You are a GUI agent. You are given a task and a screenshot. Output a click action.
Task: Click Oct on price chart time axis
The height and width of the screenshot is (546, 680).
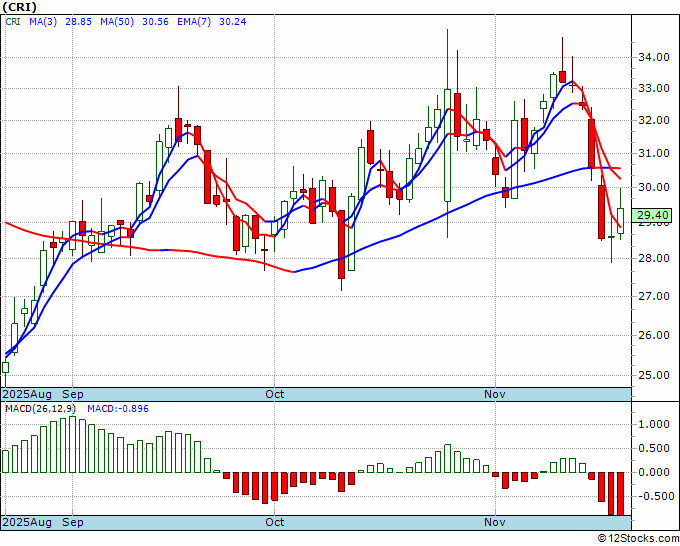click(x=275, y=394)
